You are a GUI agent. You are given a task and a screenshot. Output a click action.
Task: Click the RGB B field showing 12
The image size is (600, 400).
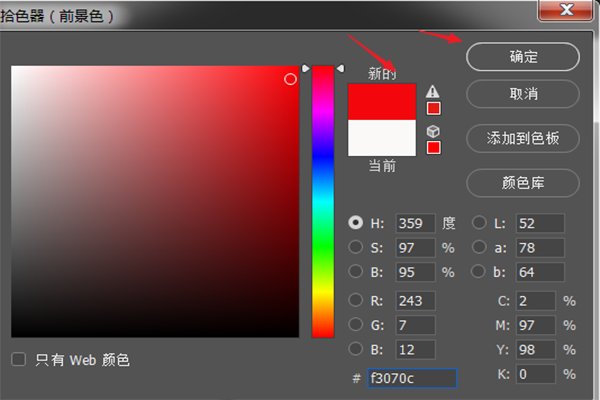pos(415,349)
